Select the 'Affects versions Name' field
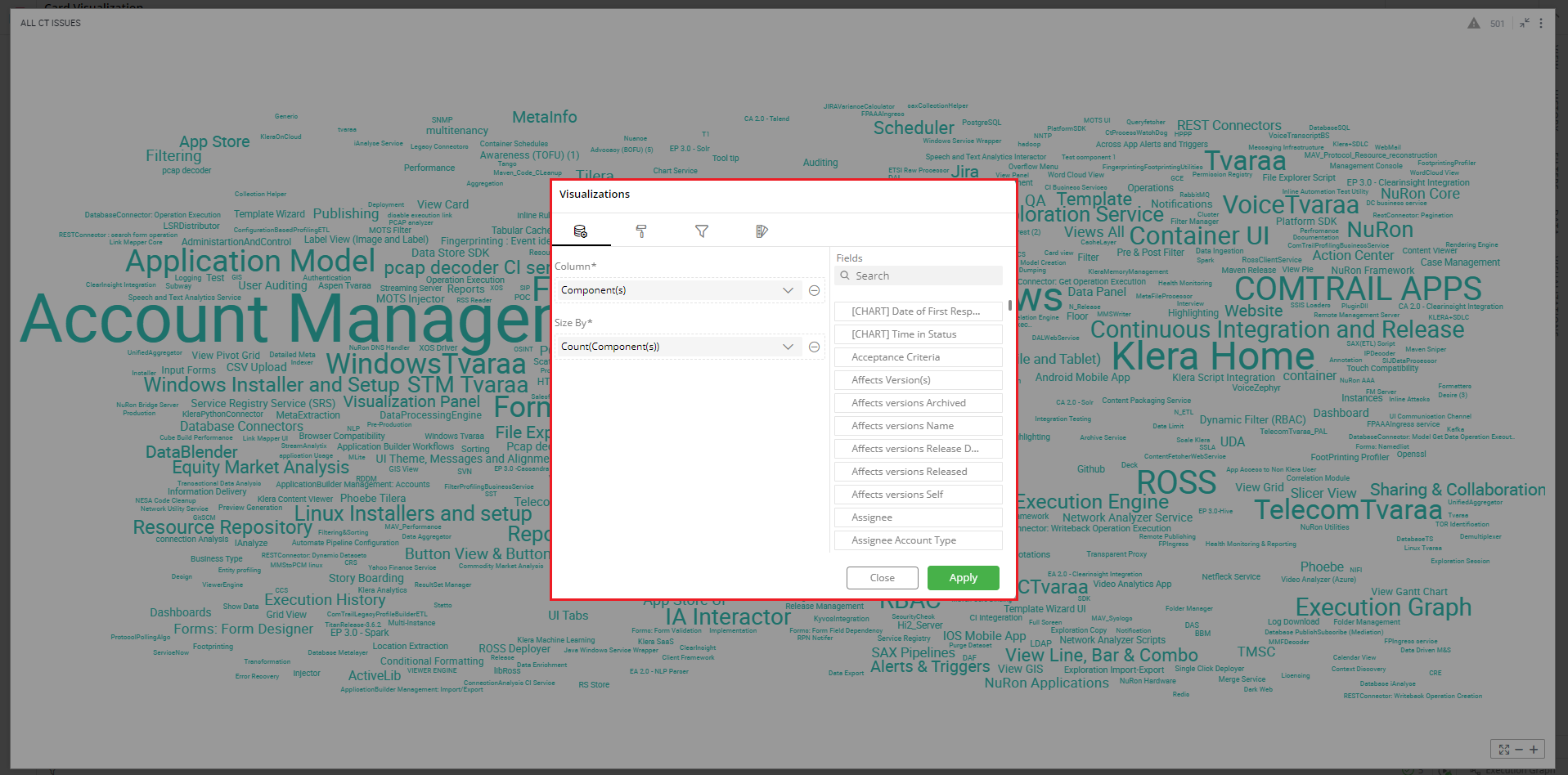Screen dimensions: 1568x775 tap(919, 426)
